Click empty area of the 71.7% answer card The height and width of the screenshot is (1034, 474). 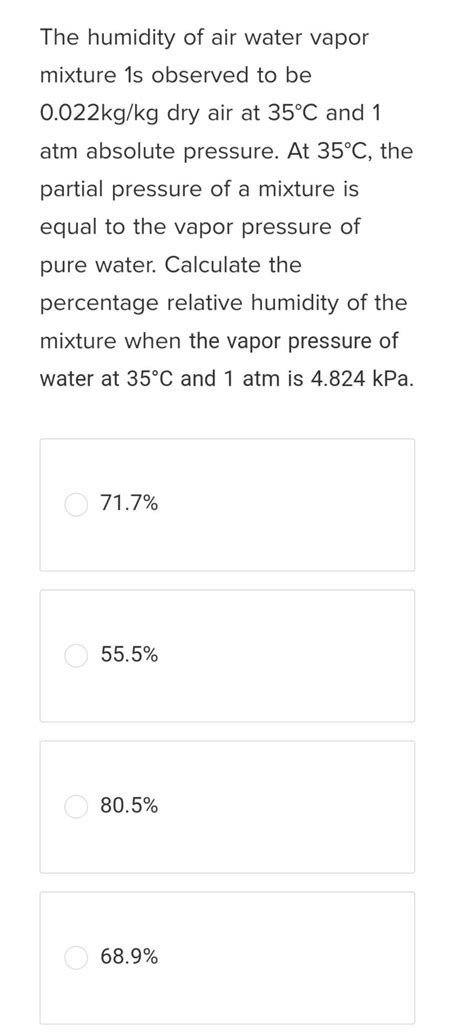pos(283,505)
